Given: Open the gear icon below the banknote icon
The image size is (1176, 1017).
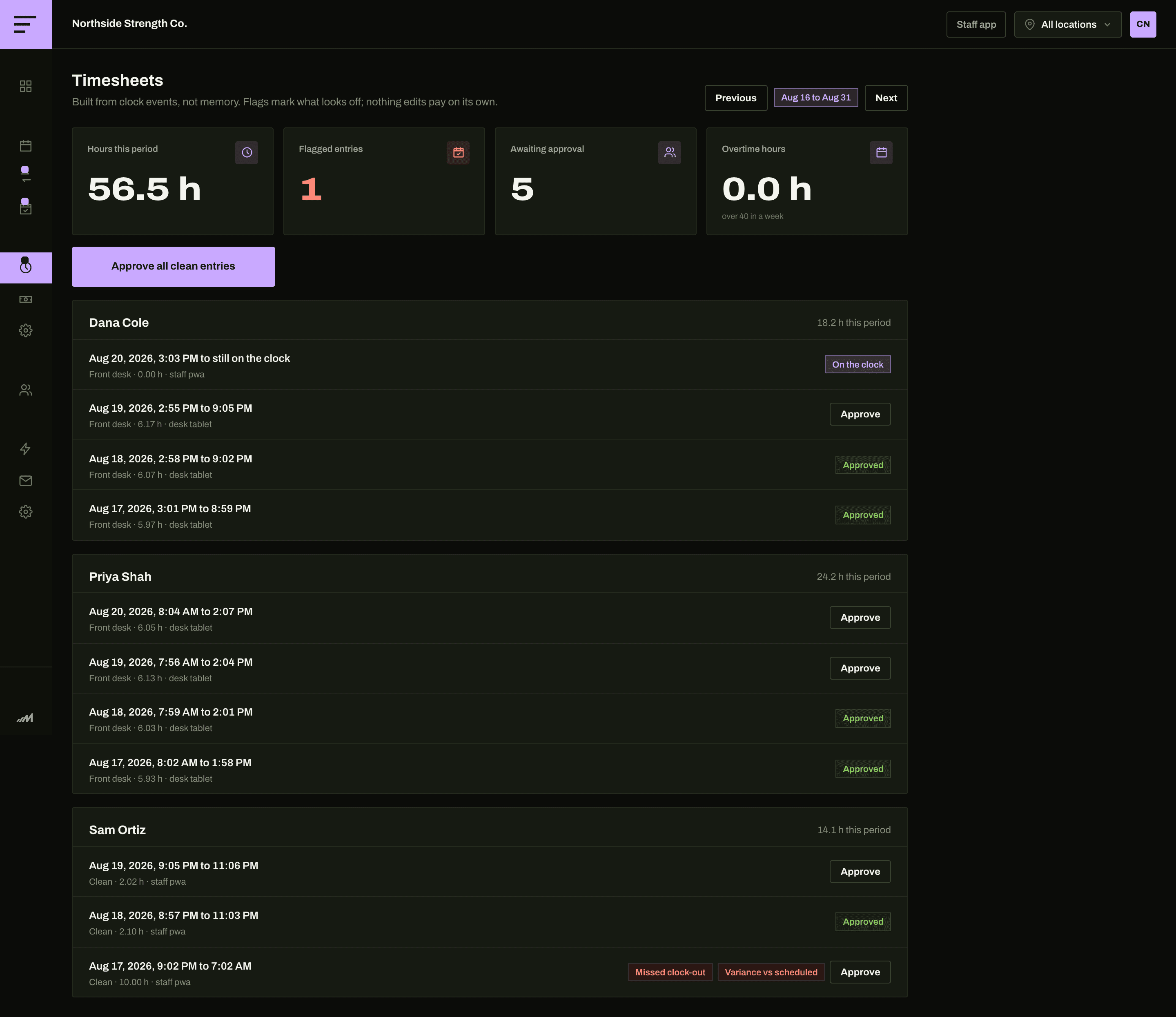Looking at the screenshot, I should tap(26, 330).
